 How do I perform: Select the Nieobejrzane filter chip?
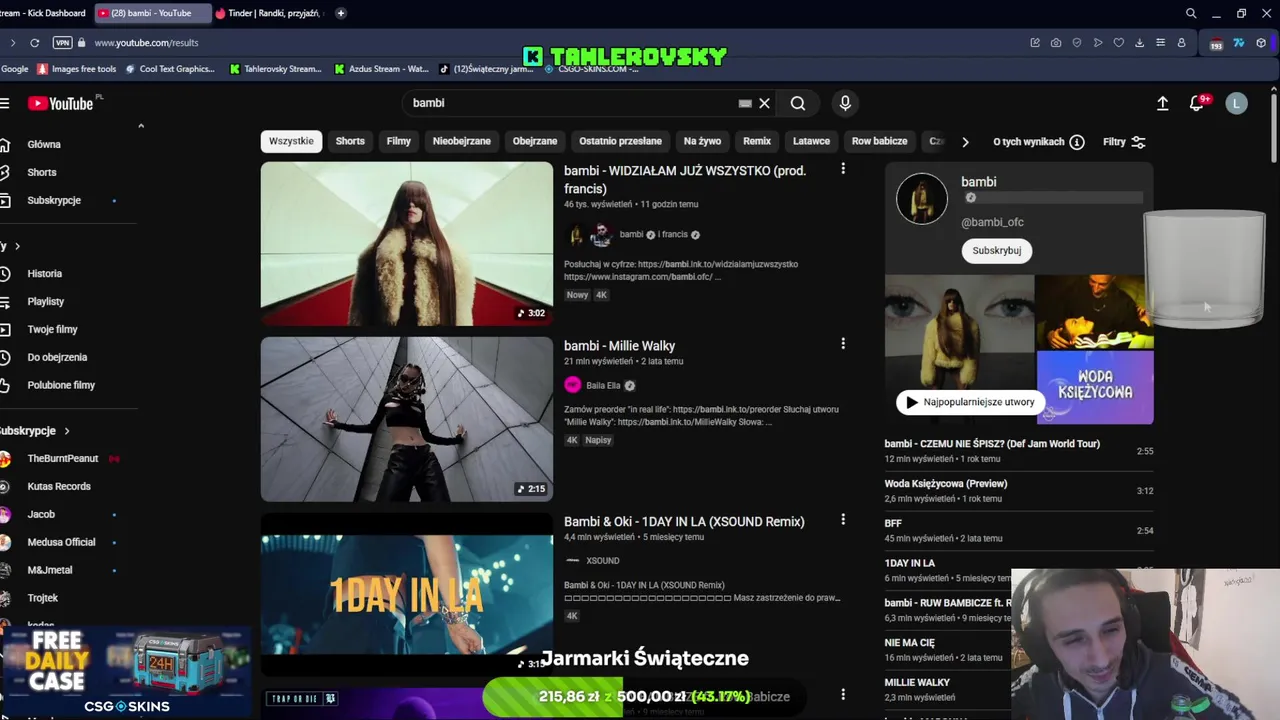pyautogui.click(x=462, y=141)
